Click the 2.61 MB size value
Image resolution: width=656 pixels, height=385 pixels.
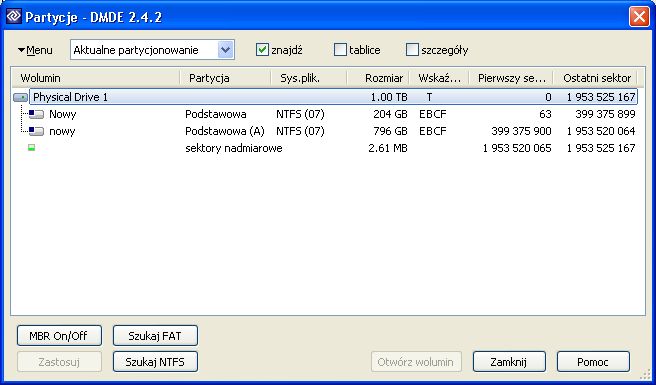point(388,148)
